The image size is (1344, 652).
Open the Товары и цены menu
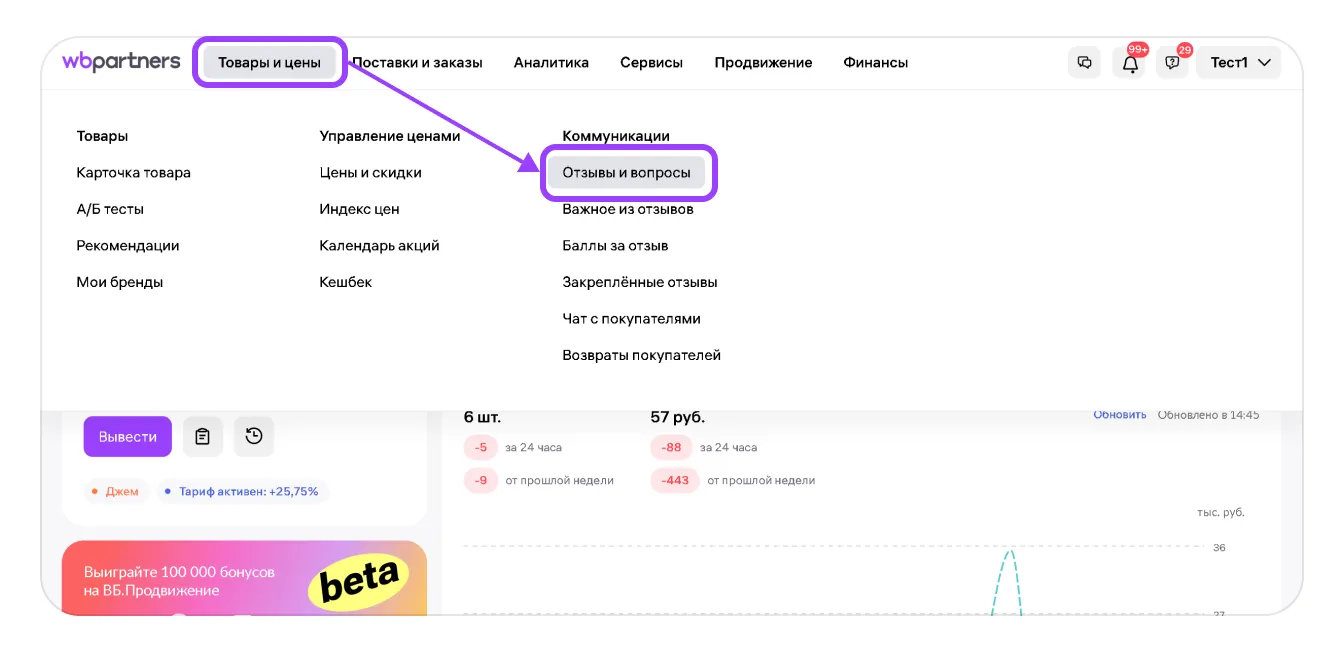269,62
